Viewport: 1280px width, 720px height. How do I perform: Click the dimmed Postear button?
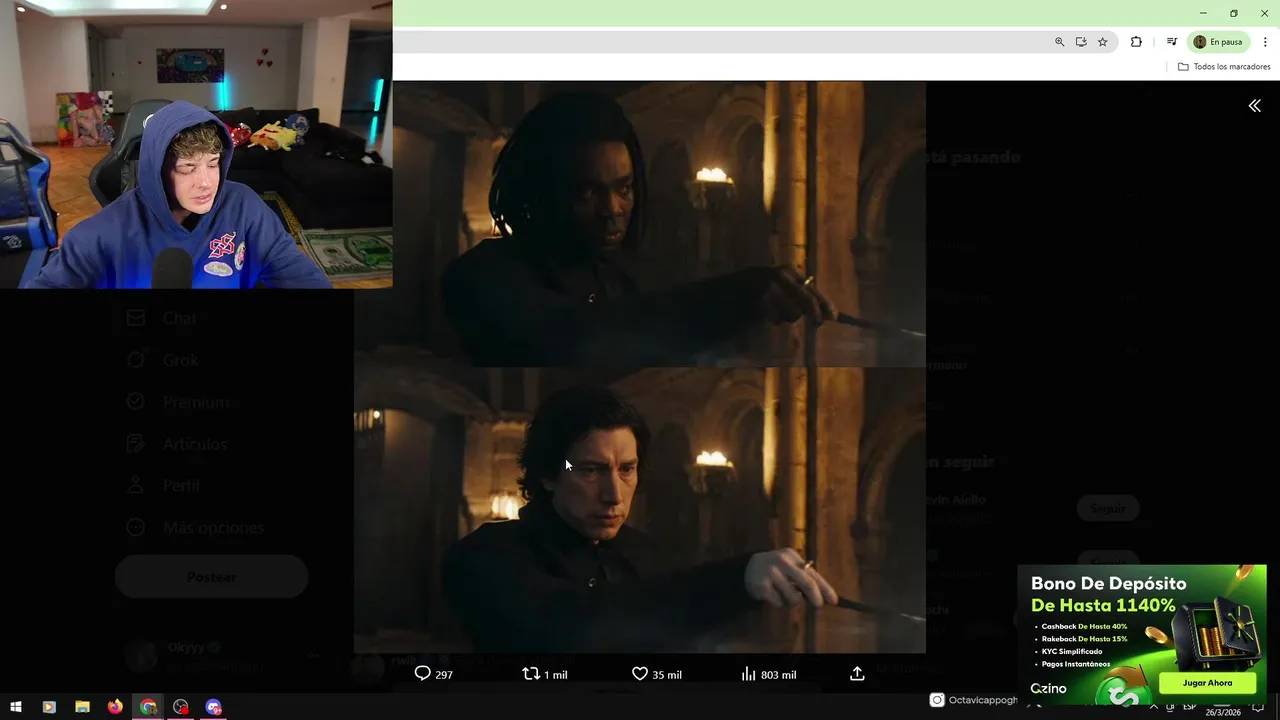click(x=211, y=577)
